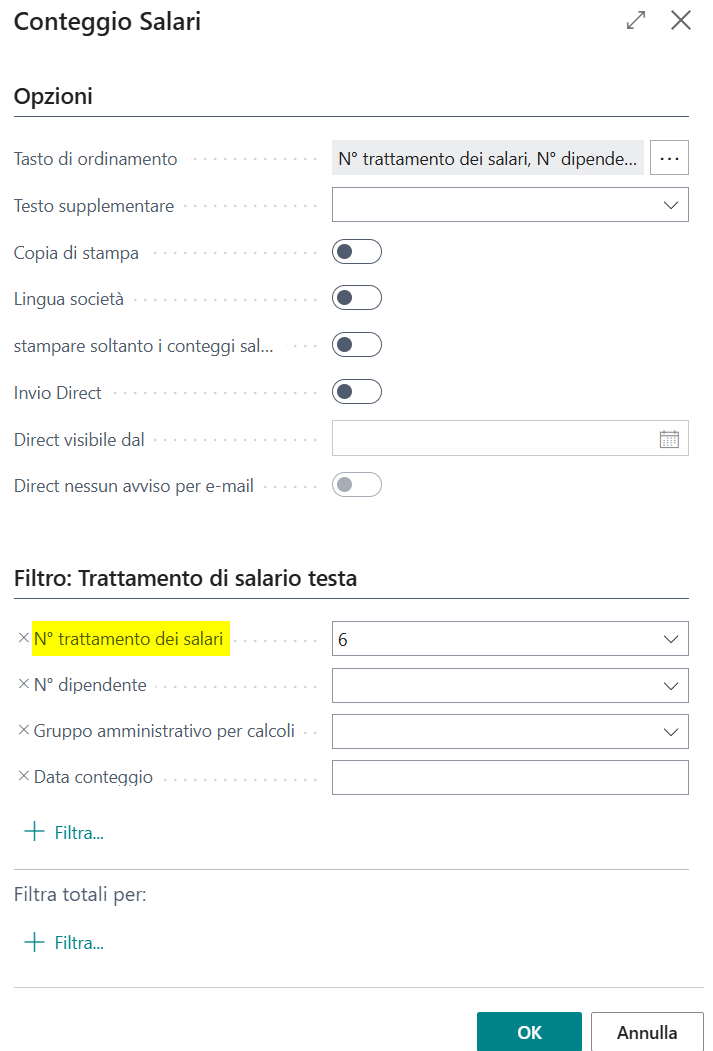Add a filter under Filtra totali per

[x=64, y=942]
